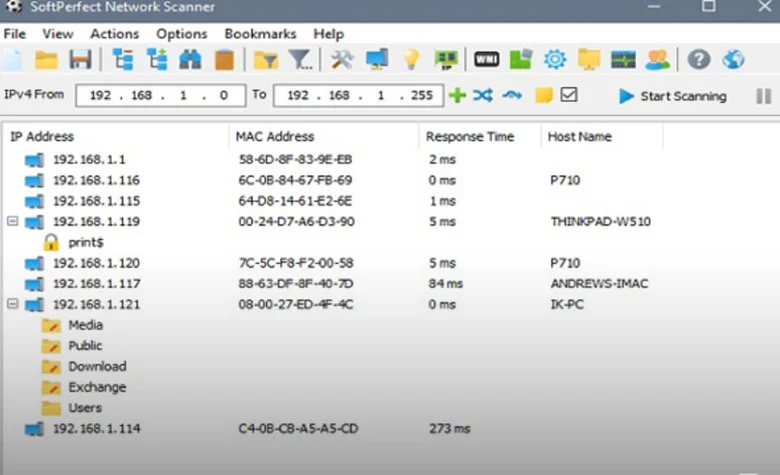
Task: Click the folder filter toolbar icon
Action: tap(266, 60)
